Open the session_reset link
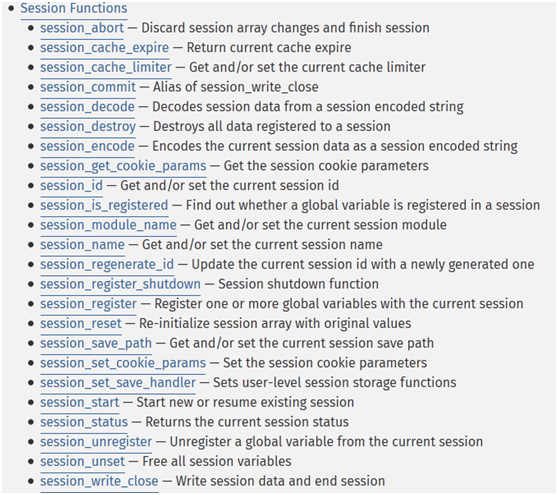 pyautogui.click(x=81, y=323)
